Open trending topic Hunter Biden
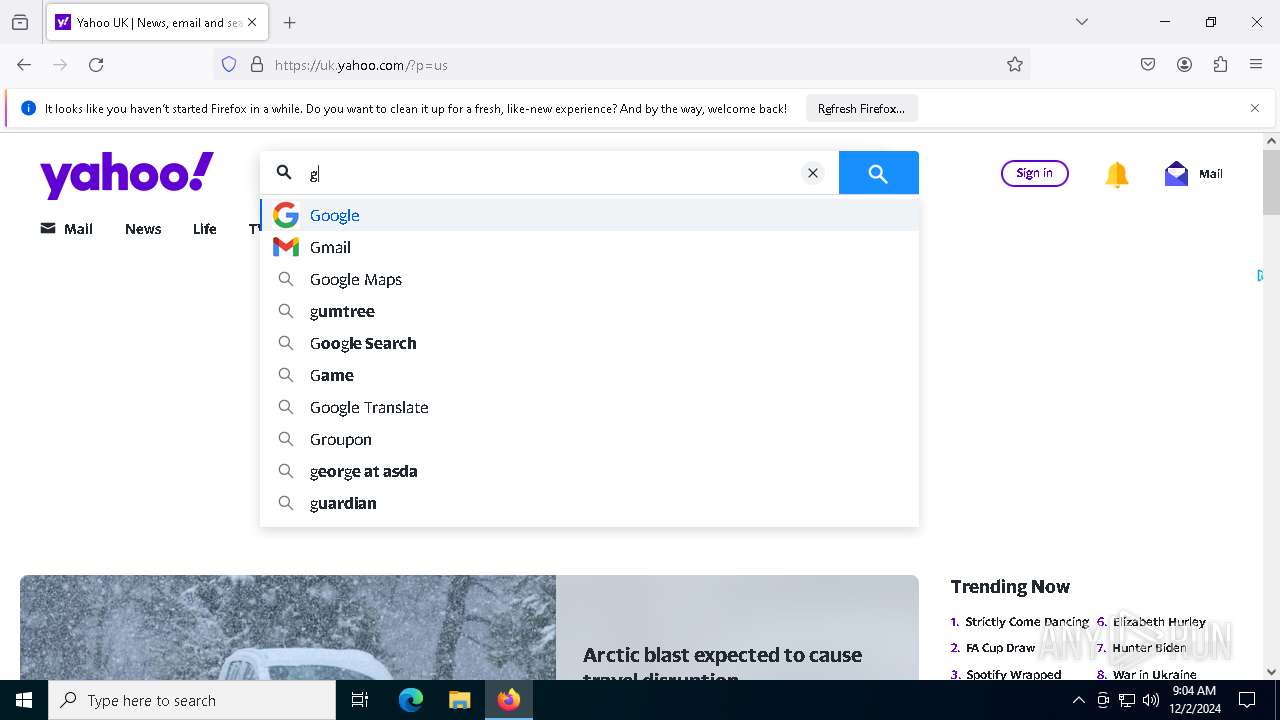The image size is (1280, 720). tap(1149, 648)
